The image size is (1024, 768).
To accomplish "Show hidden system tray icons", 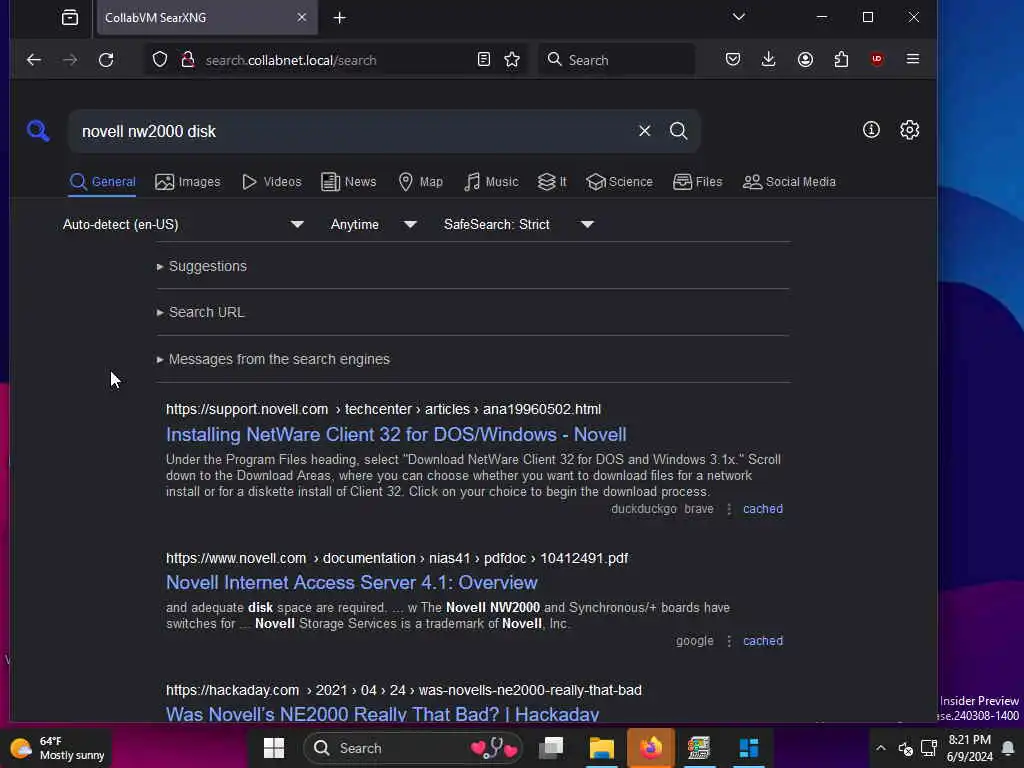I will coord(880,748).
